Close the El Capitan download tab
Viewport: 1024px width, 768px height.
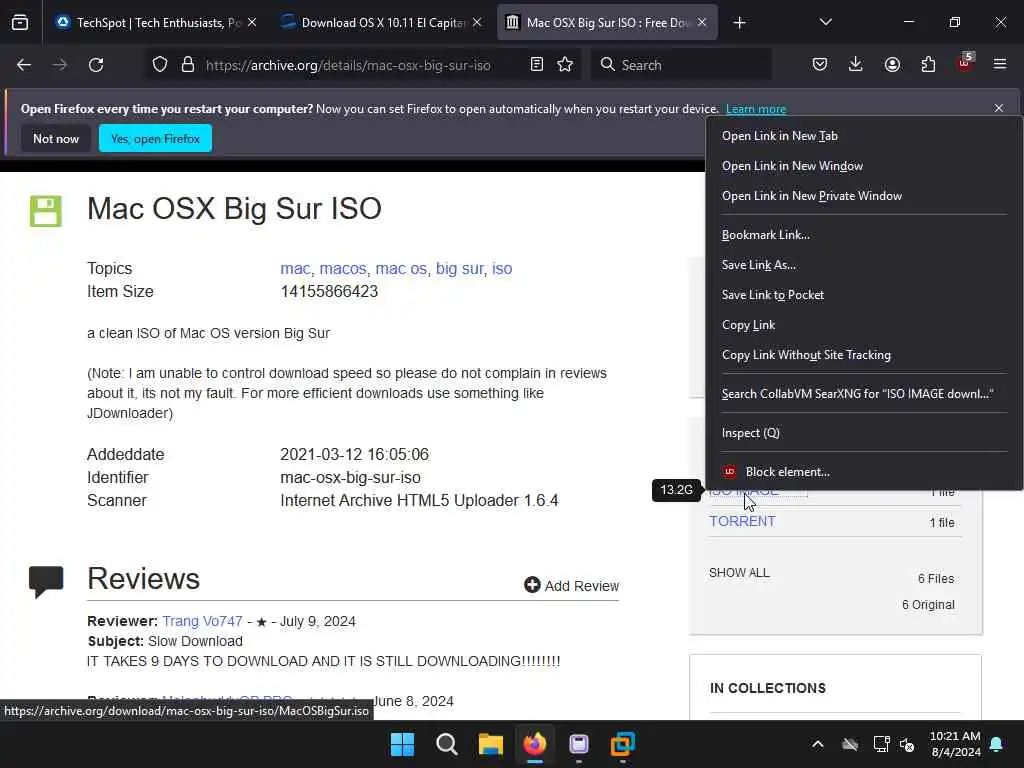(477, 23)
